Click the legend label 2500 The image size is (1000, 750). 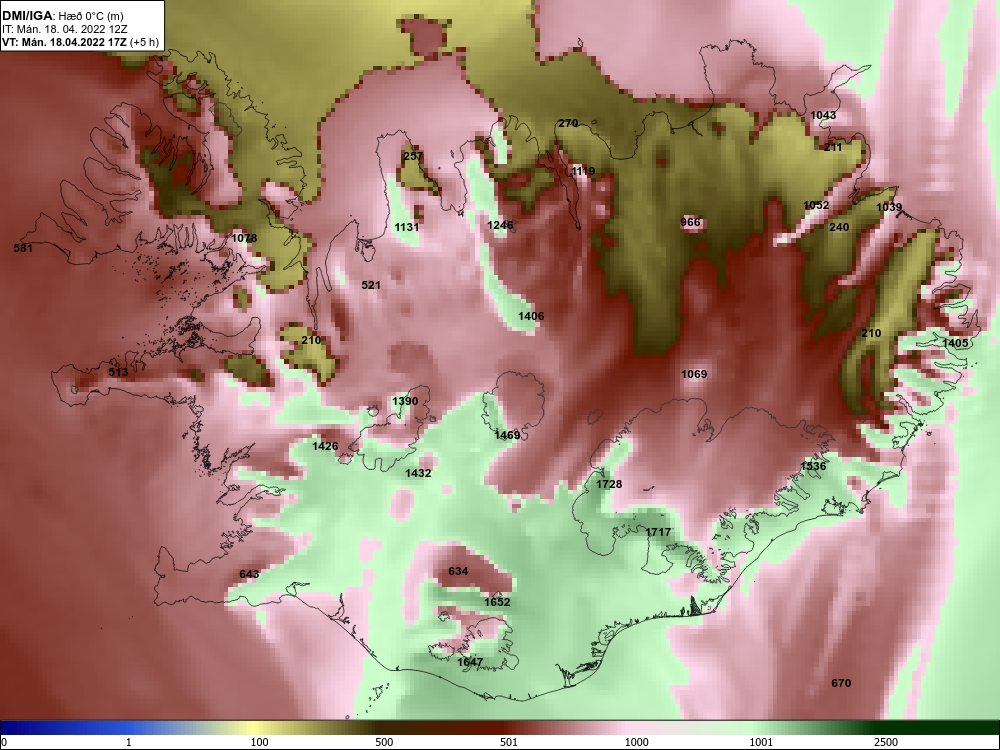[x=886, y=742]
